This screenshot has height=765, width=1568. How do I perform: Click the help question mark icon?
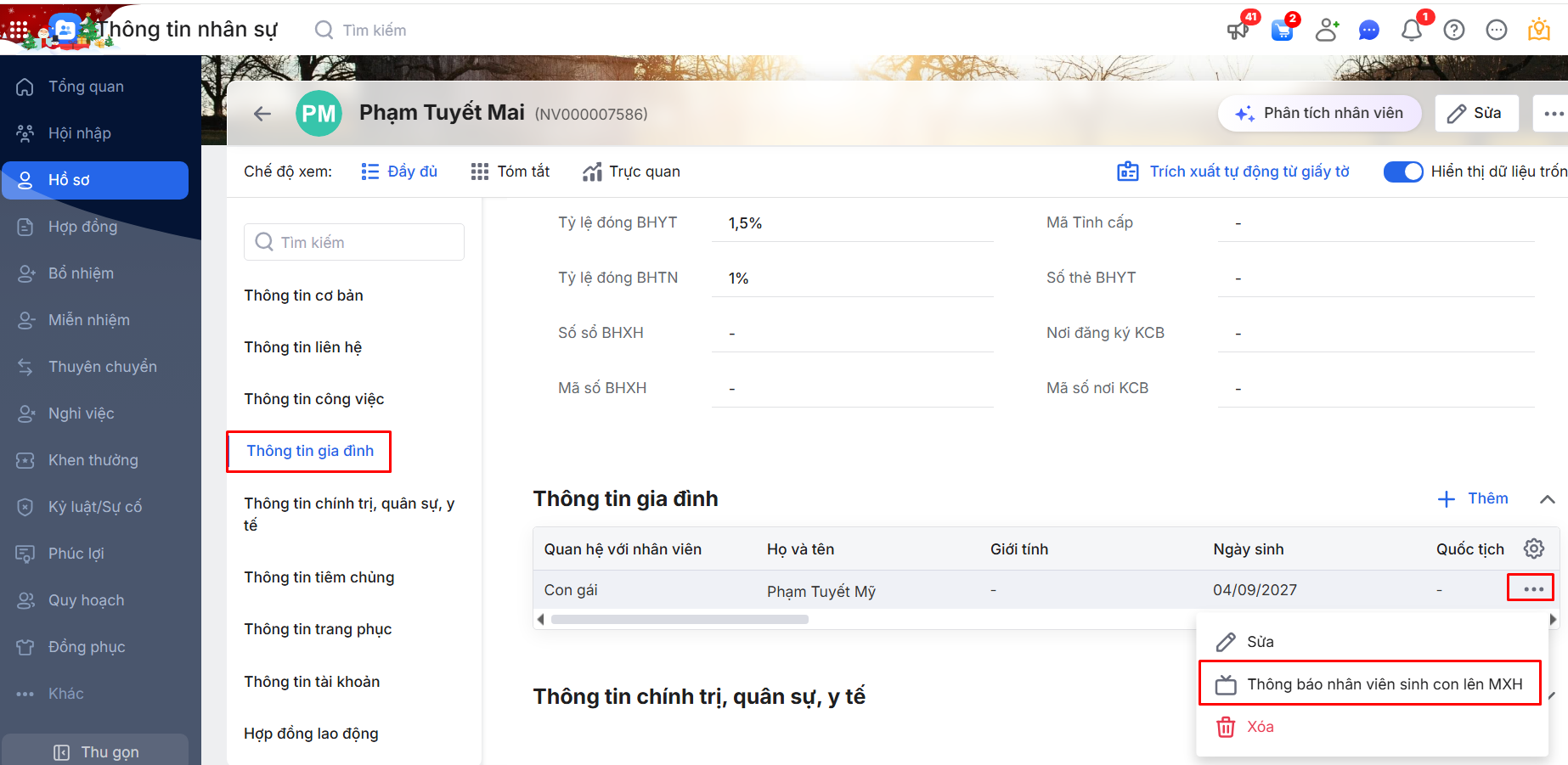click(1454, 31)
